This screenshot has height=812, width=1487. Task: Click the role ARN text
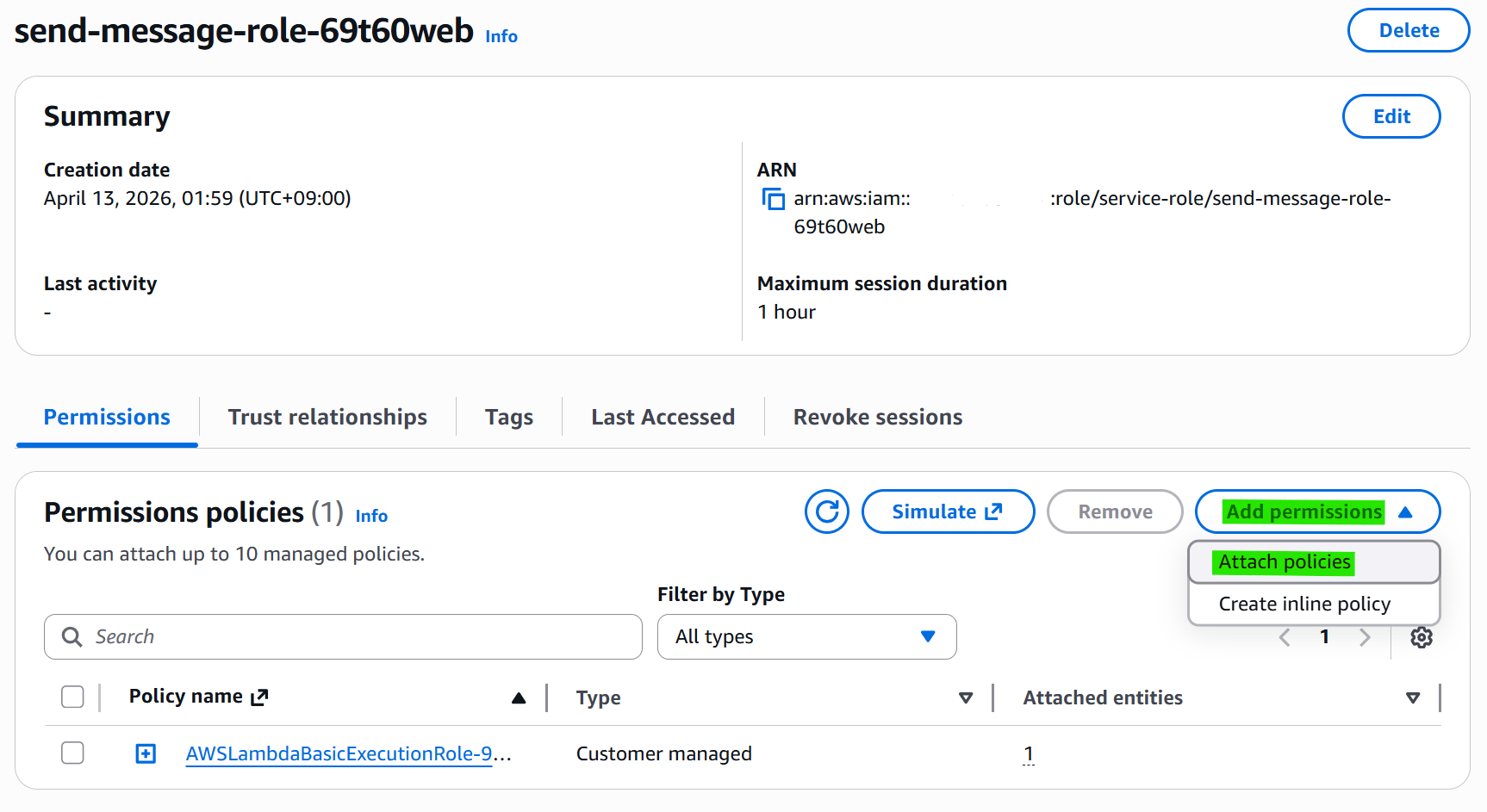coord(1092,213)
